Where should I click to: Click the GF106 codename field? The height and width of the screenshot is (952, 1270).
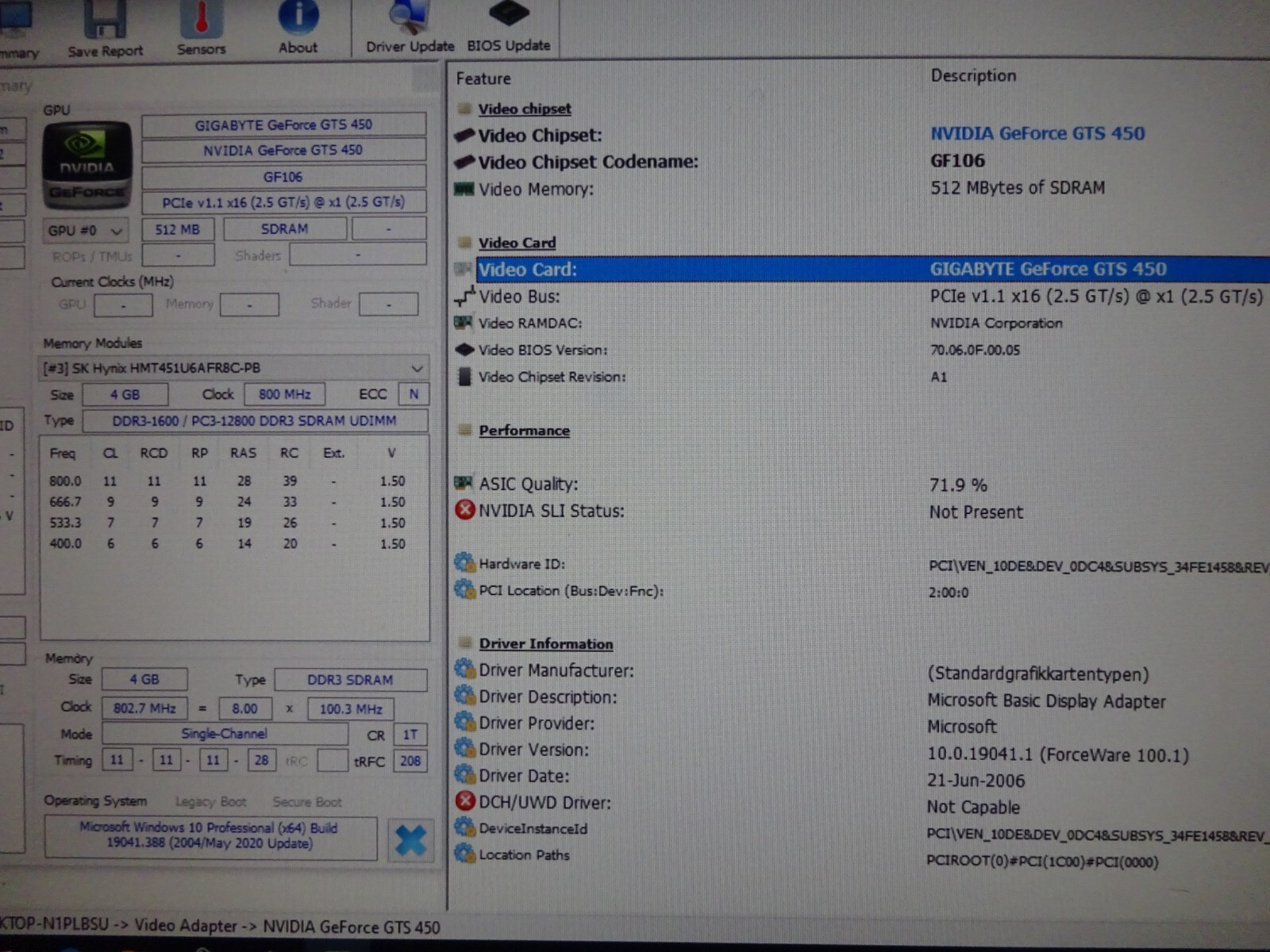tap(283, 177)
